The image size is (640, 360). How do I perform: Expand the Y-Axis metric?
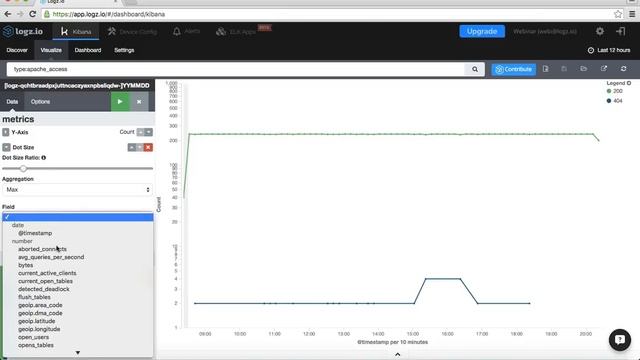(x=6, y=132)
